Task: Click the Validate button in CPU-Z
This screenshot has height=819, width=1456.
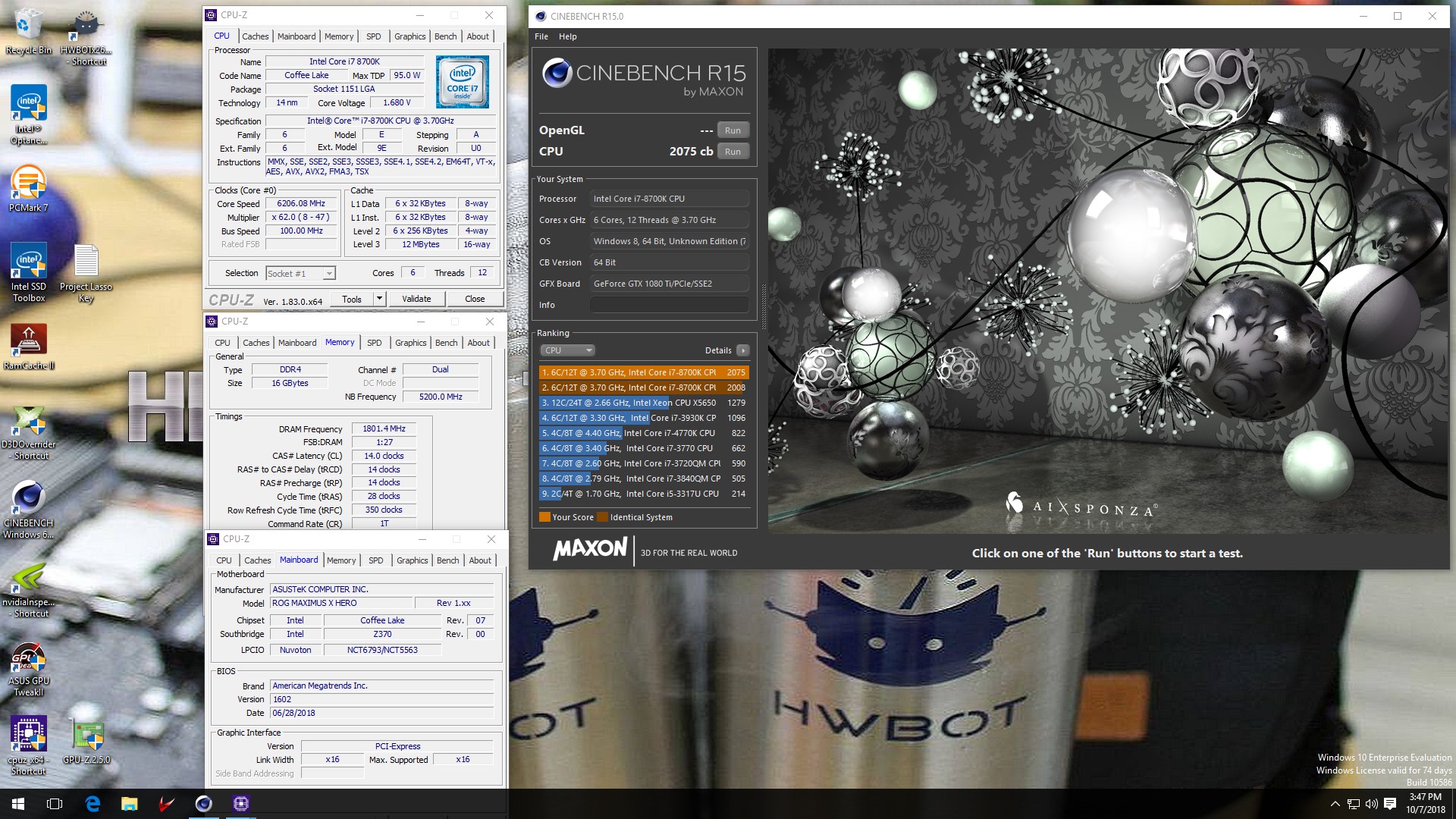Action: (416, 299)
